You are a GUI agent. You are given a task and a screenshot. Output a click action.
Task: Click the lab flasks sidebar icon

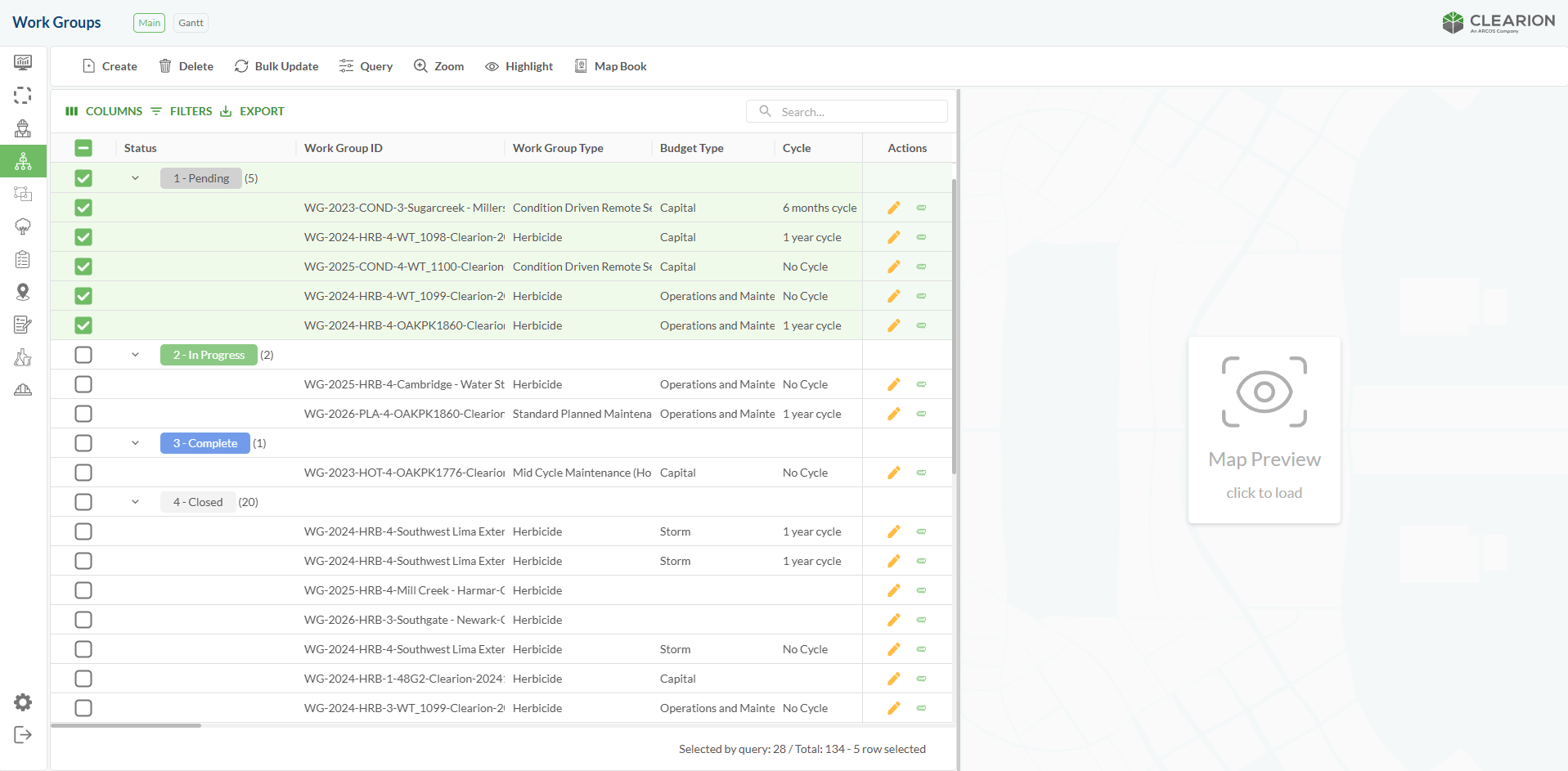pyautogui.click(x=23, y=357)
